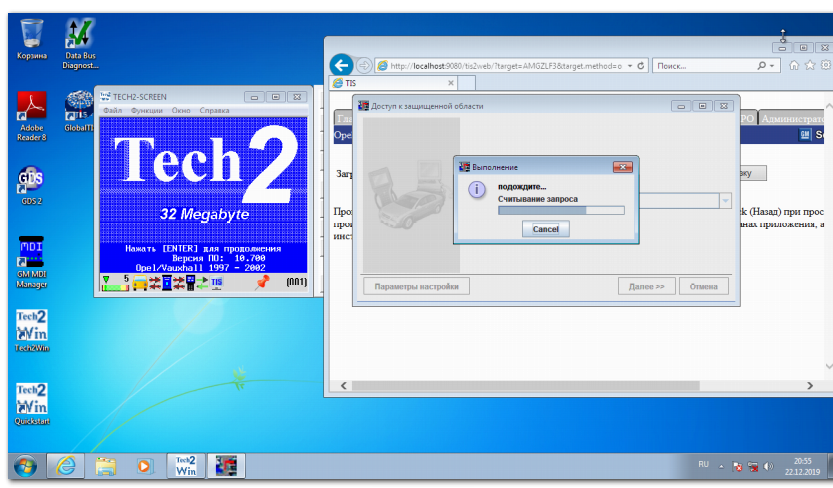Screen dimensions: 833x488
Task: Launch GDS 2 desktop shortcut
Action: click(x=31, y=185)
